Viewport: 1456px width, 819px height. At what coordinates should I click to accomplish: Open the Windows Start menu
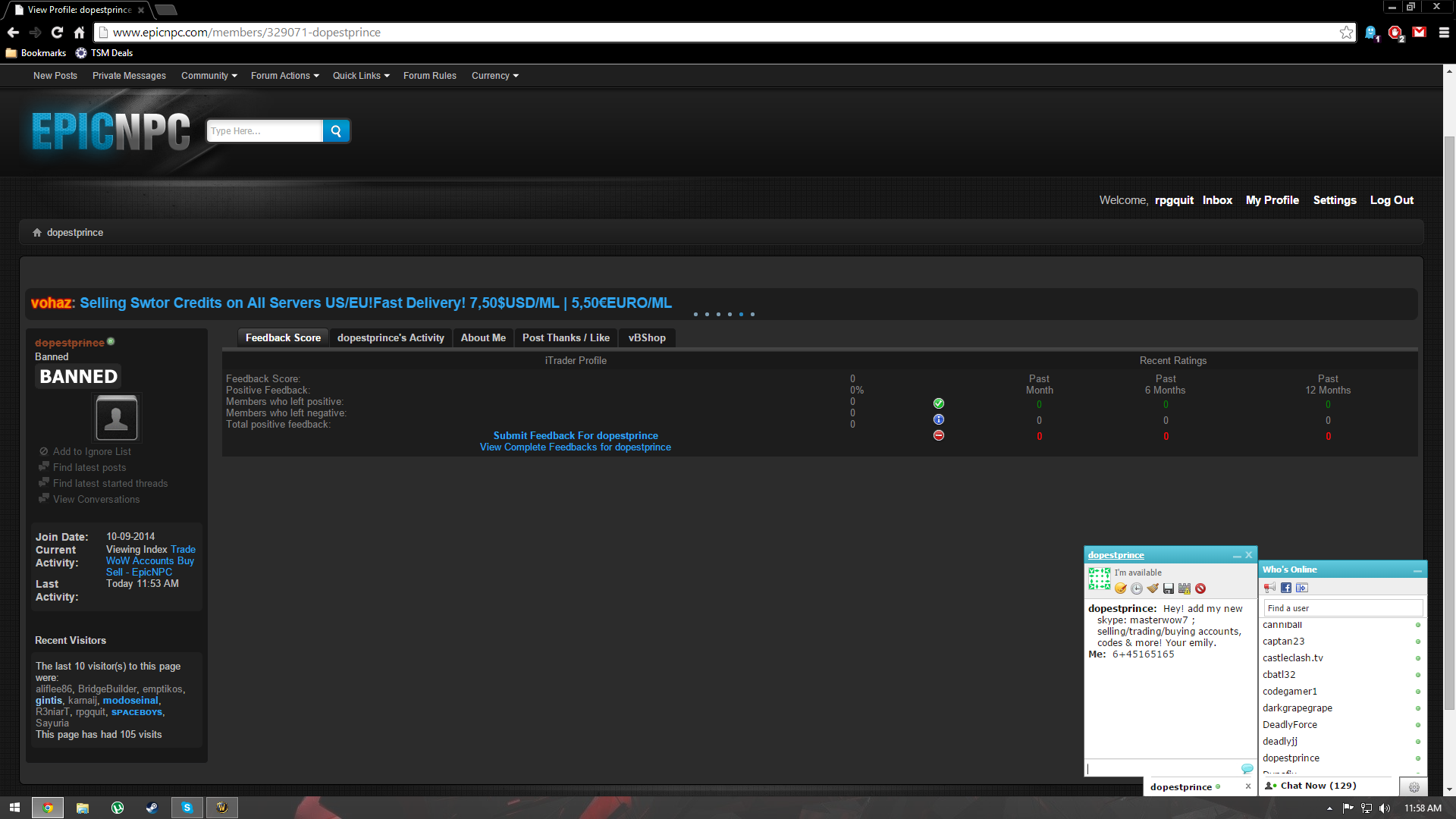14,808
